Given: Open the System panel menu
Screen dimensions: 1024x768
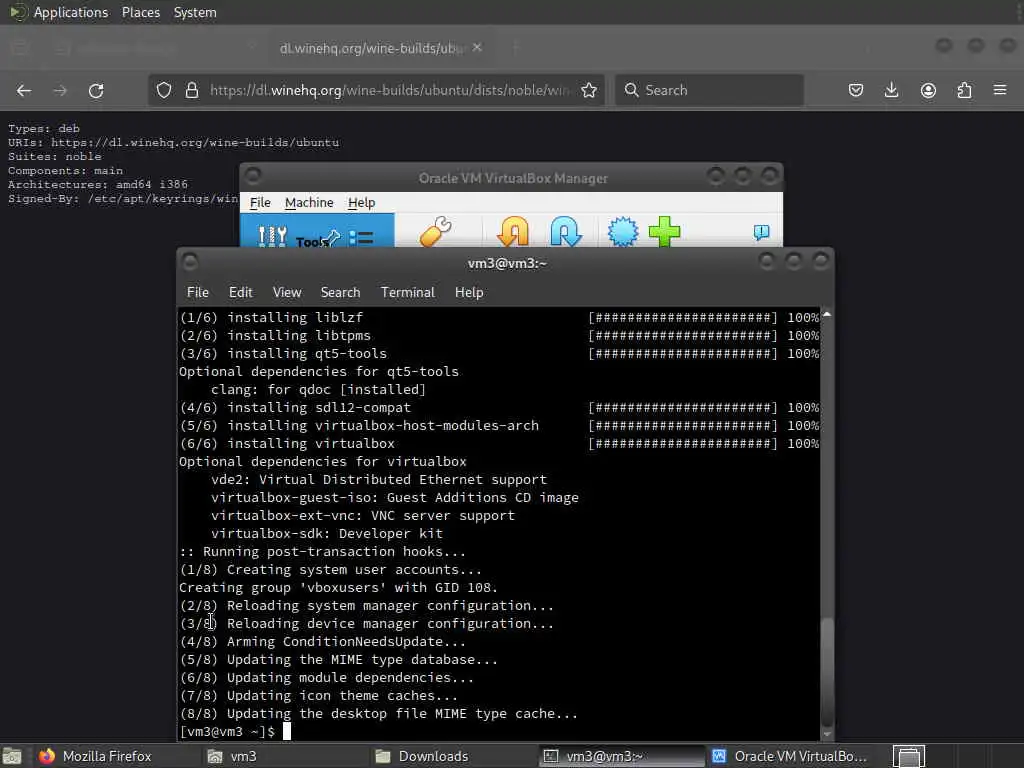Looking at the screenshot, I should [x=195, y=12].
